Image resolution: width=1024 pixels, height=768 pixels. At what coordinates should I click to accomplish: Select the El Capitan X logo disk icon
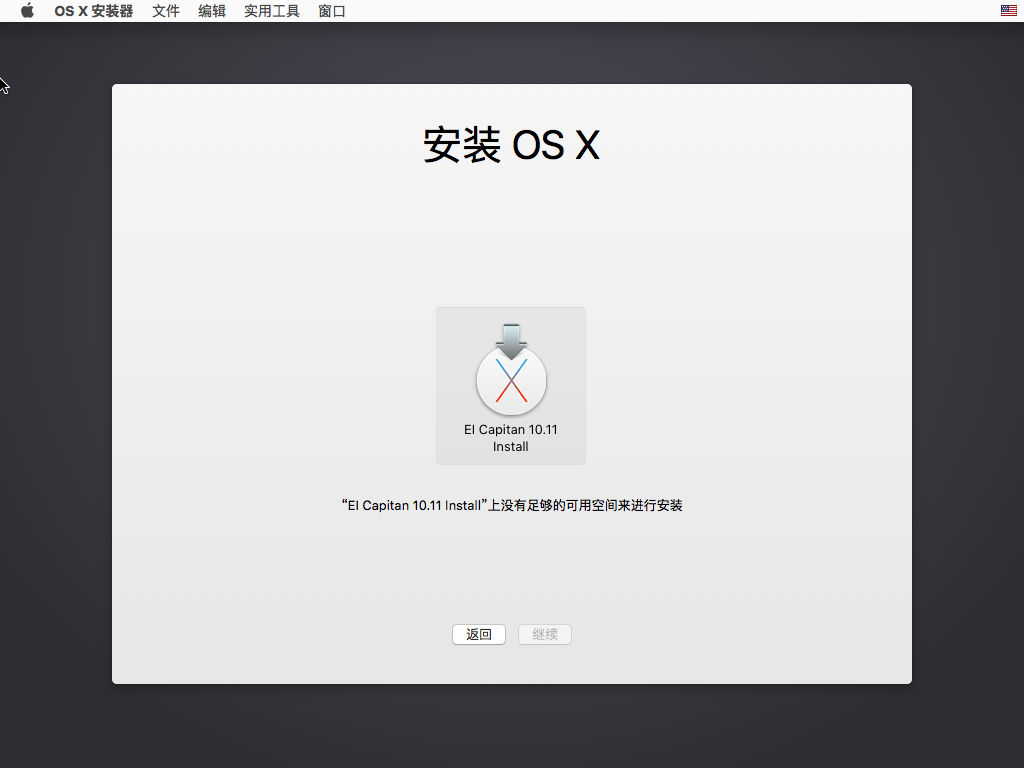[511, 381]
